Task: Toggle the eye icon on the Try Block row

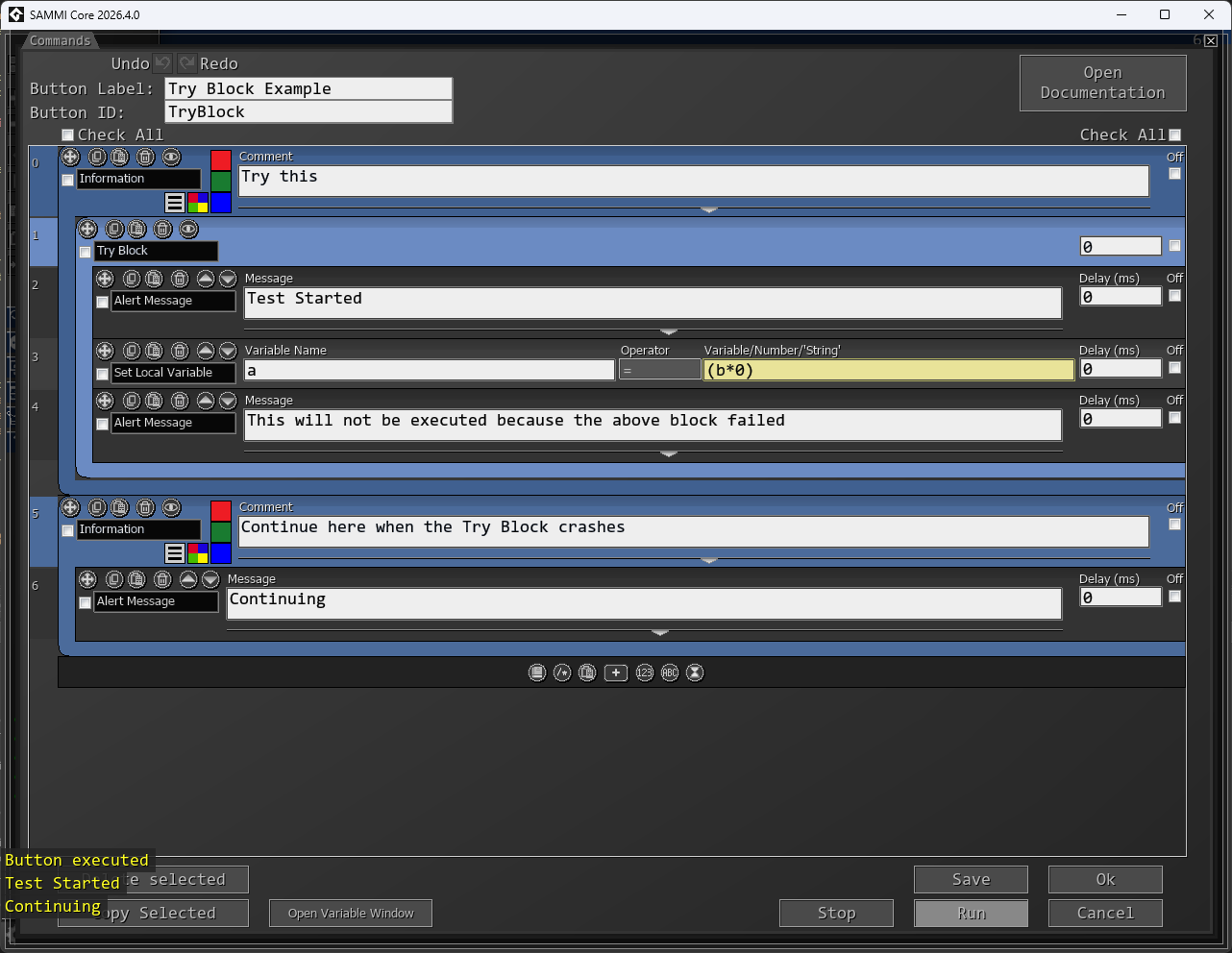Action: click(188, 229)
